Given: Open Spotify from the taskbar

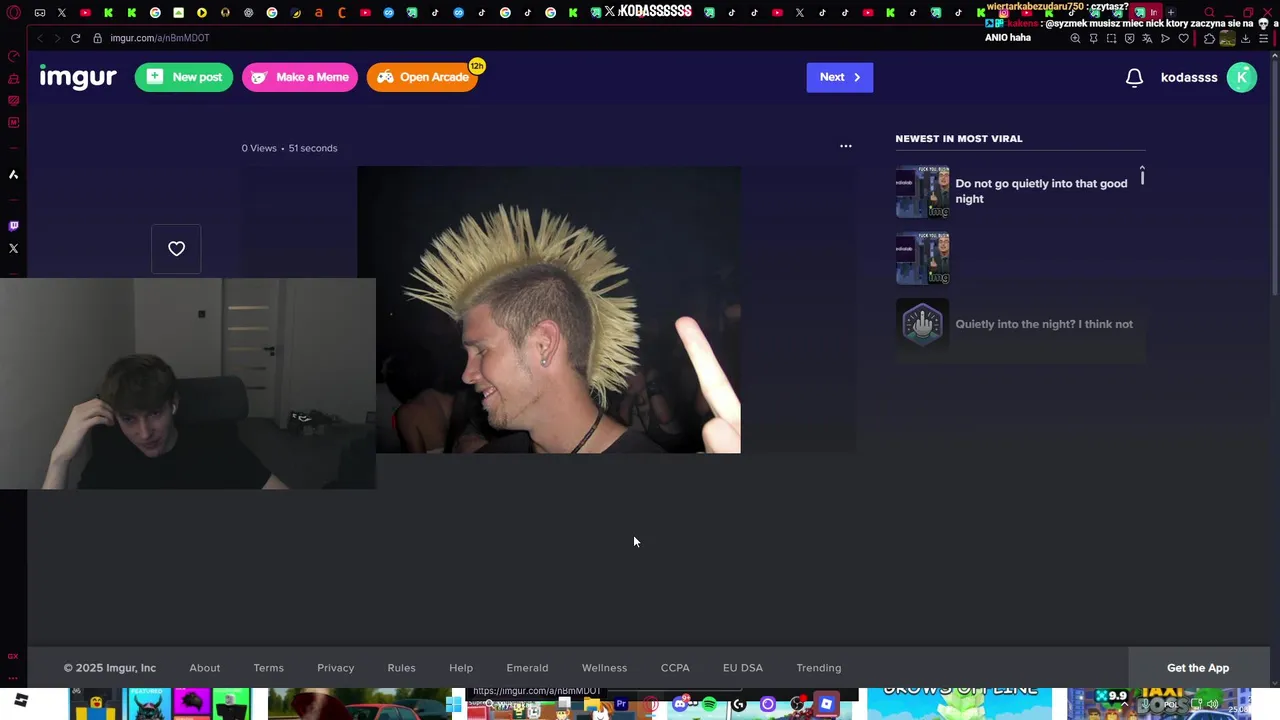Looking at the screenshot, I should point(709,704).
